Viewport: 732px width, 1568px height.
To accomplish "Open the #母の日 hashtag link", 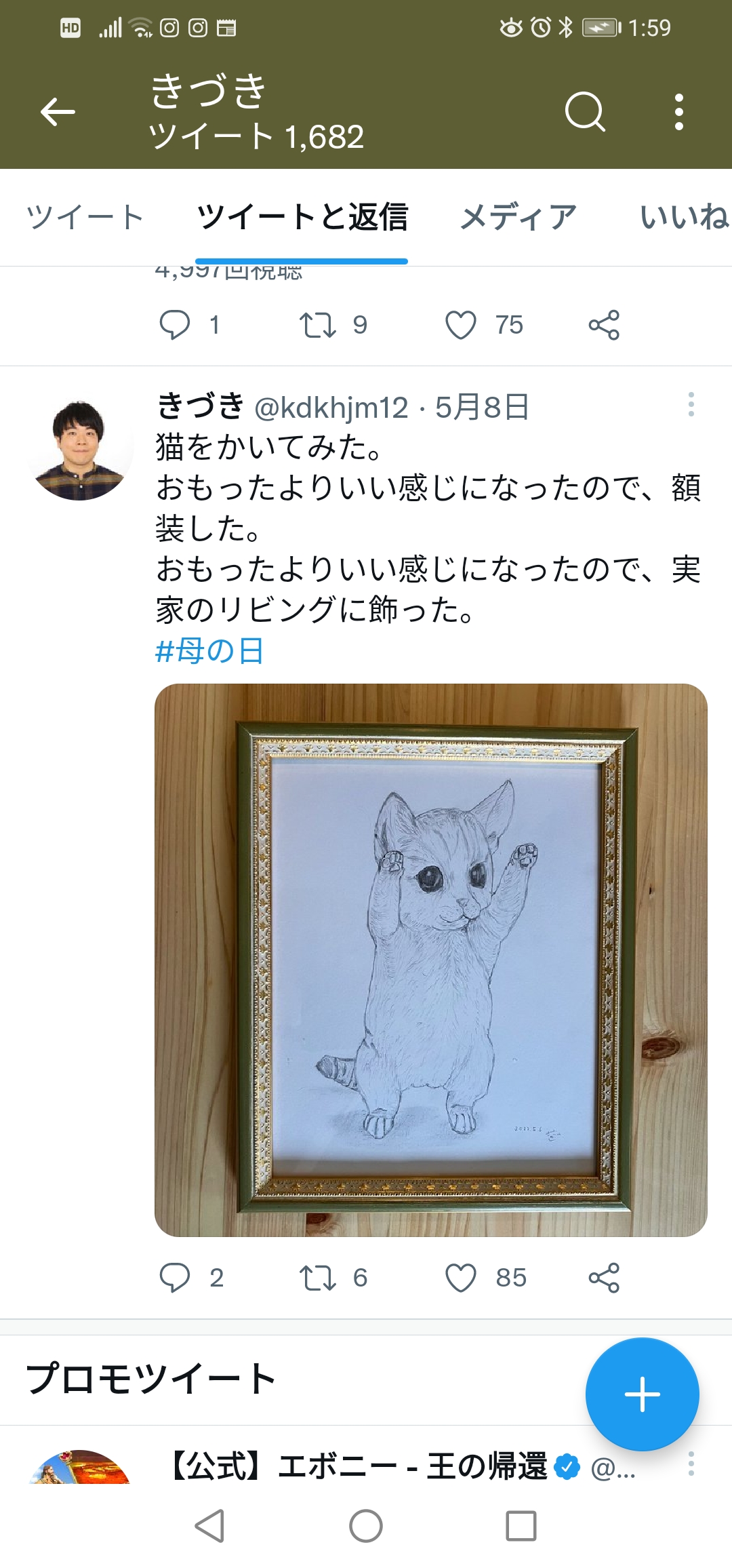I will 209,651.
